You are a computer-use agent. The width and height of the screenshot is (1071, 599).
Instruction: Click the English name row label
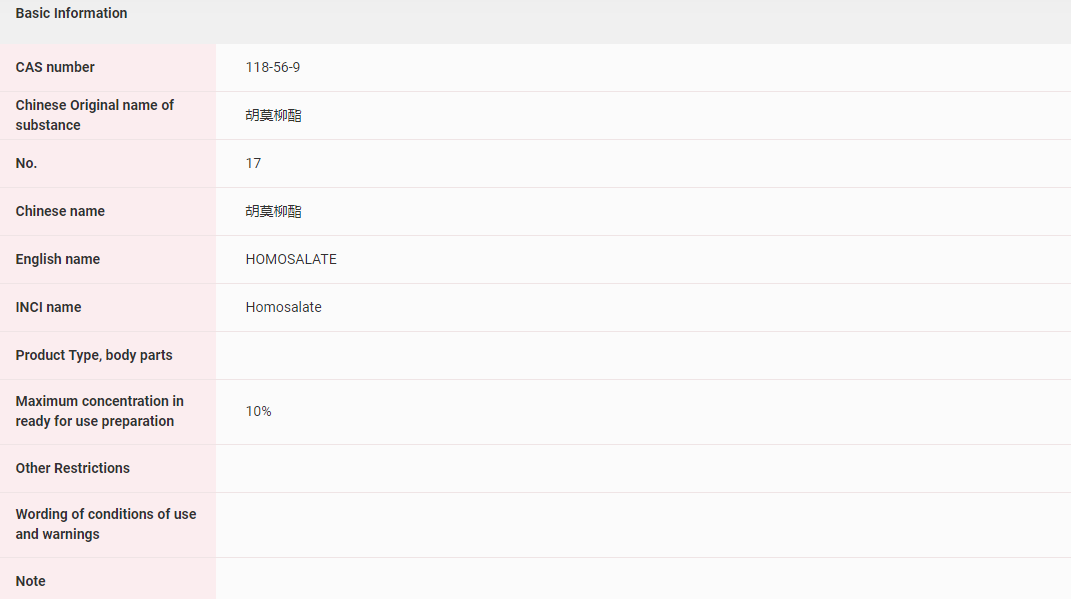point(58,260)
